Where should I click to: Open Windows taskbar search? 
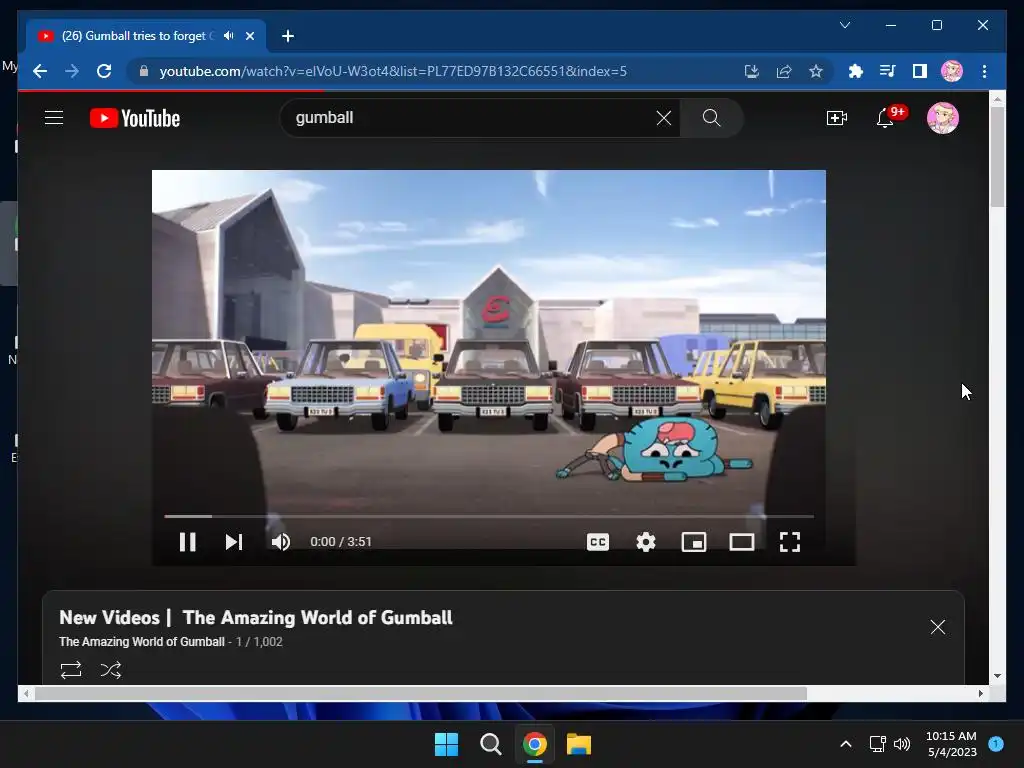pyautogui.click(x=490, y=744)
